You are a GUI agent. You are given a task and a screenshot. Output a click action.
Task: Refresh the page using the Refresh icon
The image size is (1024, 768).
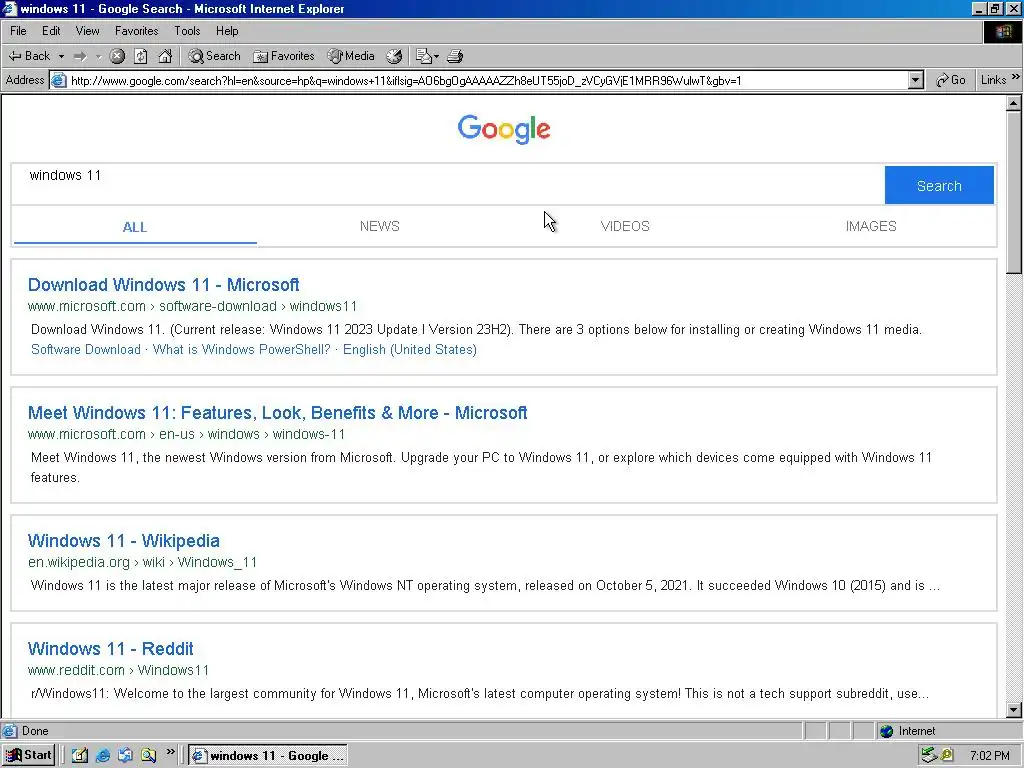pos(141,57)
